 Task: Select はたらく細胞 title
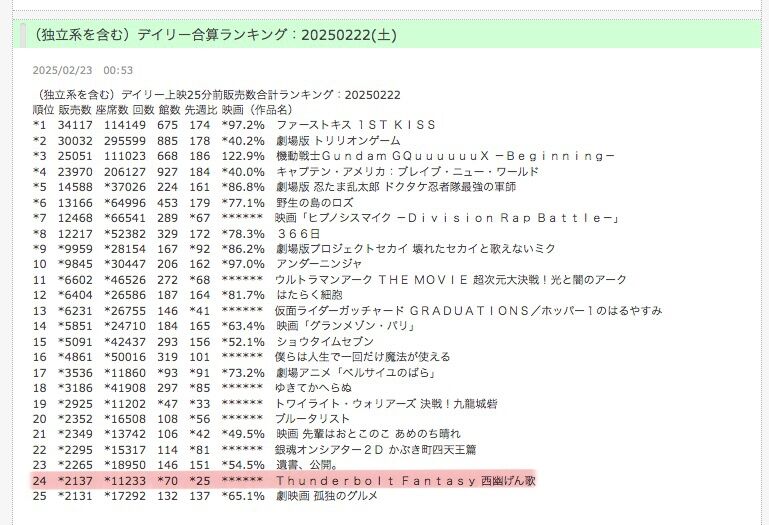(x=309, y=295)
